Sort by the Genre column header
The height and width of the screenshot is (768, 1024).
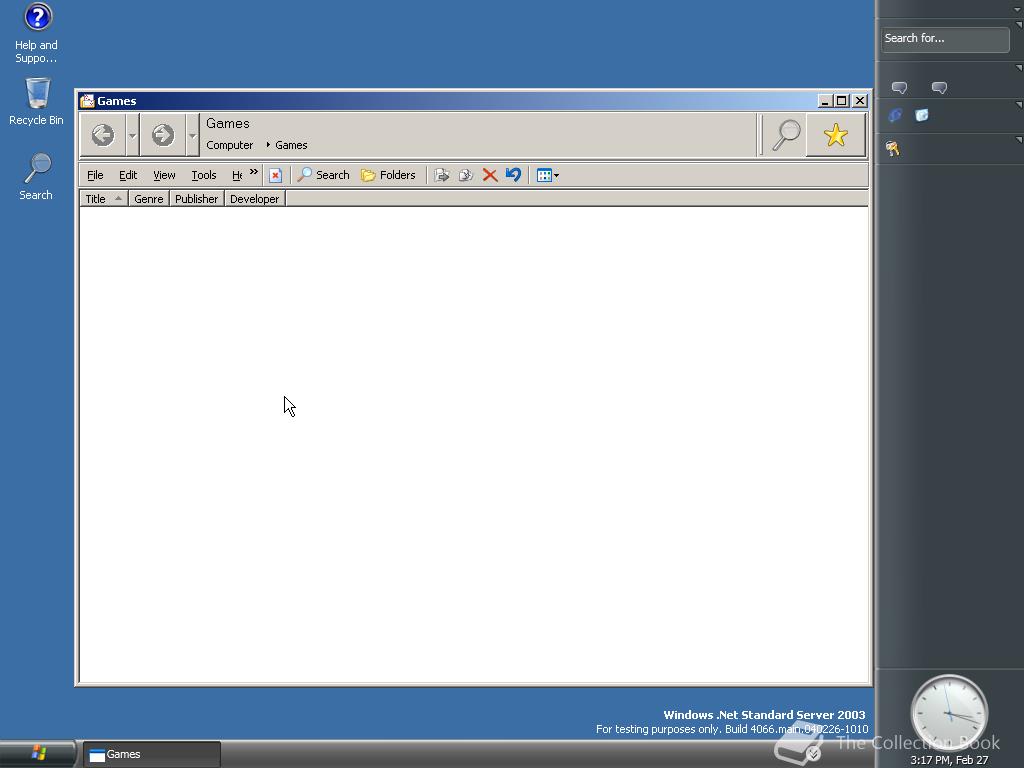click(x=149, y=199)
